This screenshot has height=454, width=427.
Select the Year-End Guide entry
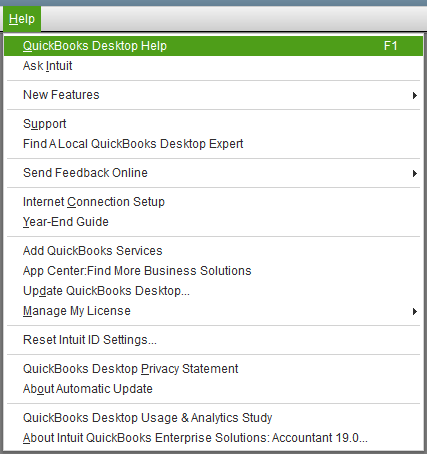pyautogui.click(x=213, y=222)
